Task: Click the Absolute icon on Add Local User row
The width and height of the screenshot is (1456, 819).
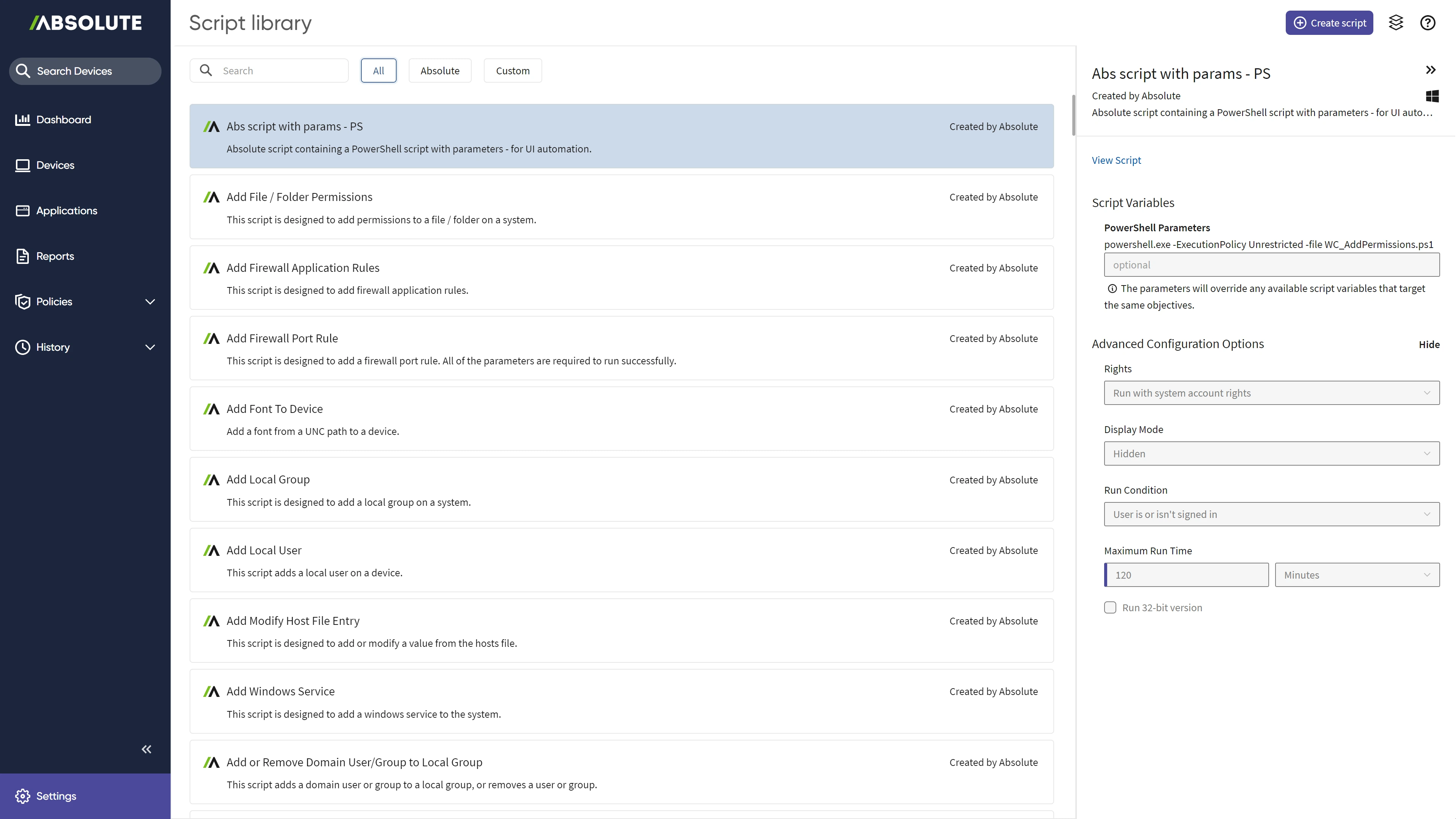Action: tap(212, 551)
